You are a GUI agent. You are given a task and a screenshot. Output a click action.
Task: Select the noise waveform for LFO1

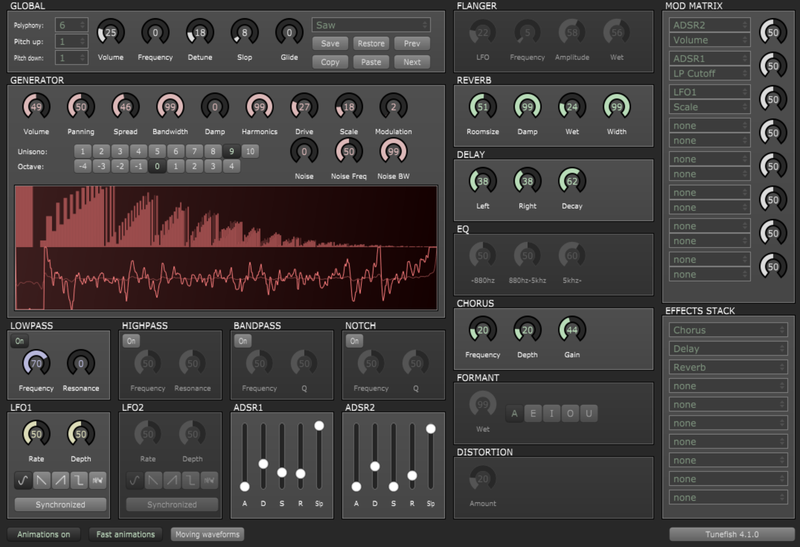click(x=98, y=480)
